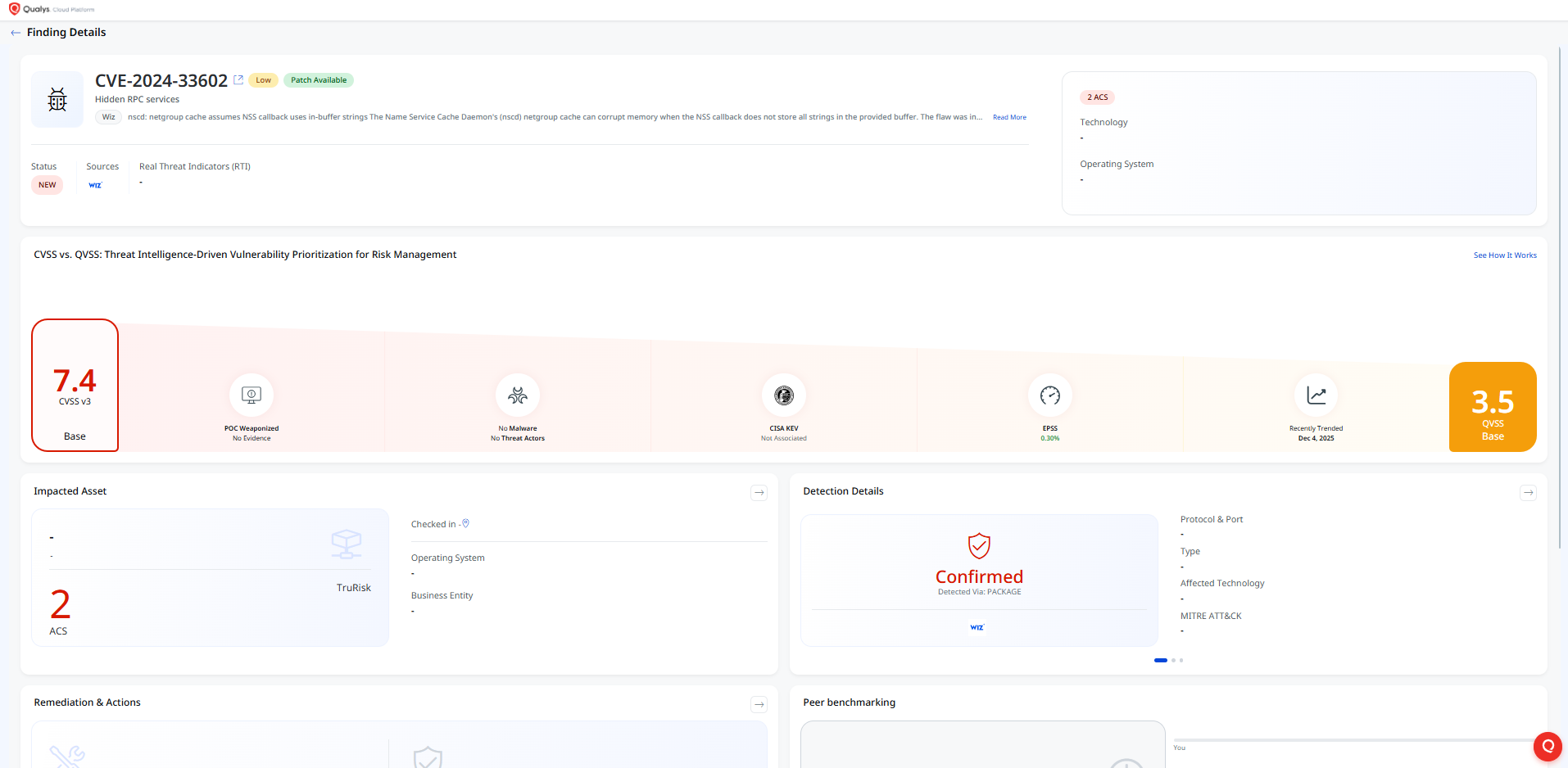This screenshot has width=1568, height=768.
Task: Click the EPSS gauge icon
Action: click(x=1050, y=395)
